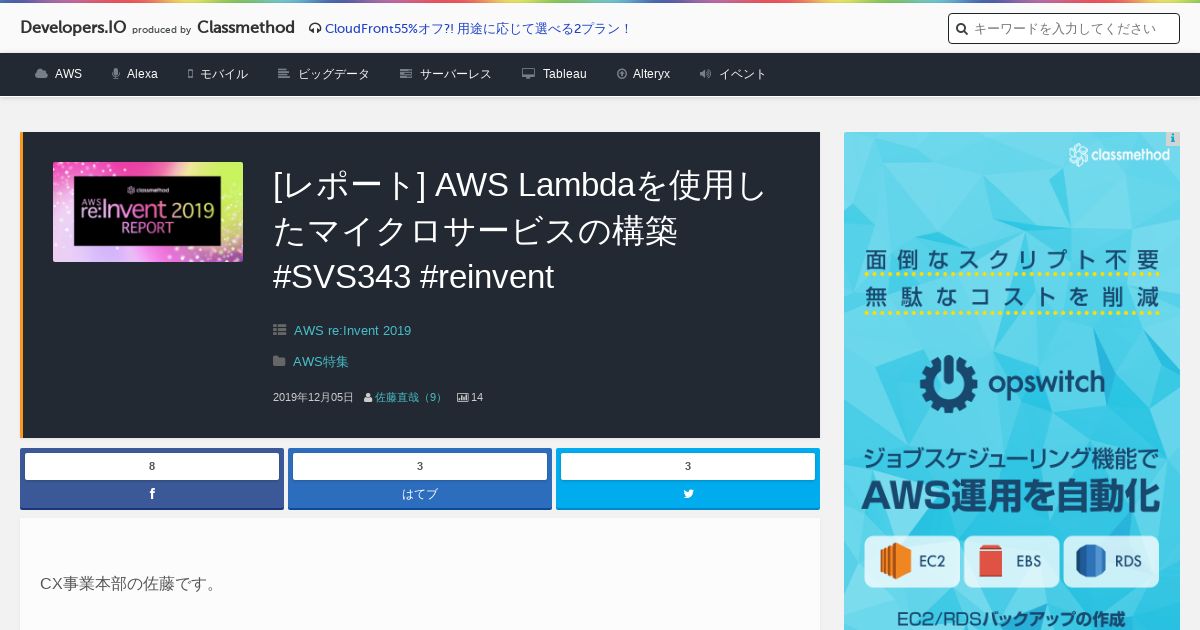The width and height of the screenshot is (1200, 630).
Task: Share the article via はてブ button
Action: [420, 494]
